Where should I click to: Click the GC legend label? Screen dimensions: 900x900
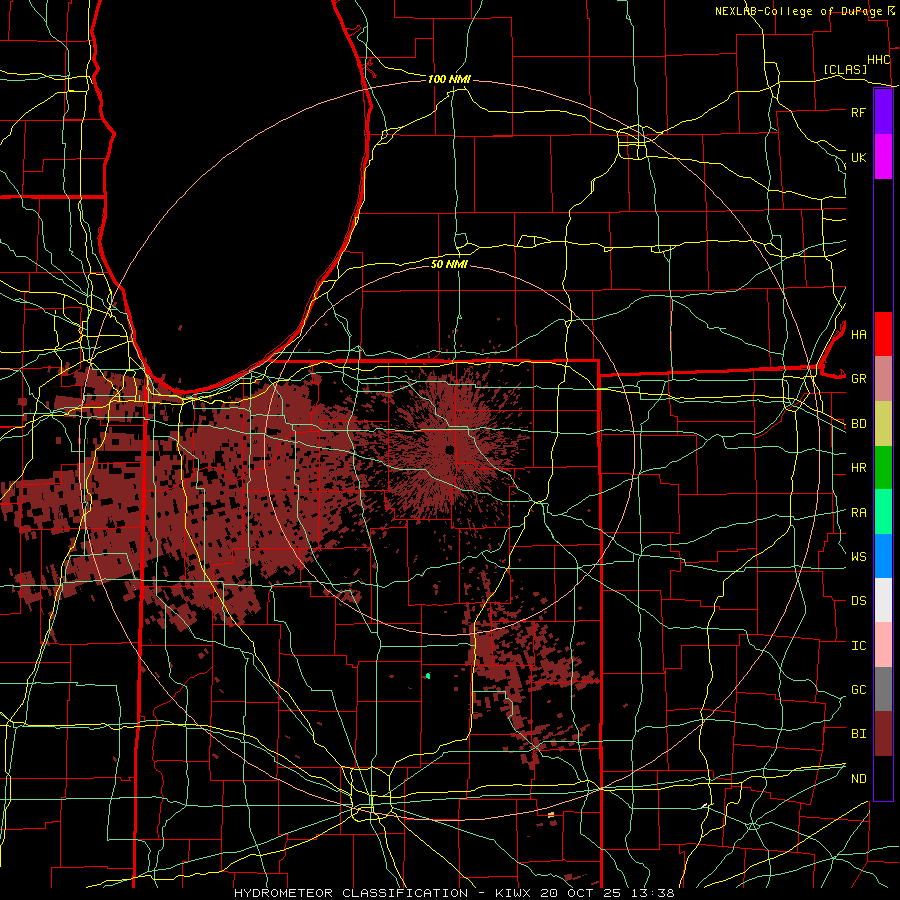coord(859,689)
